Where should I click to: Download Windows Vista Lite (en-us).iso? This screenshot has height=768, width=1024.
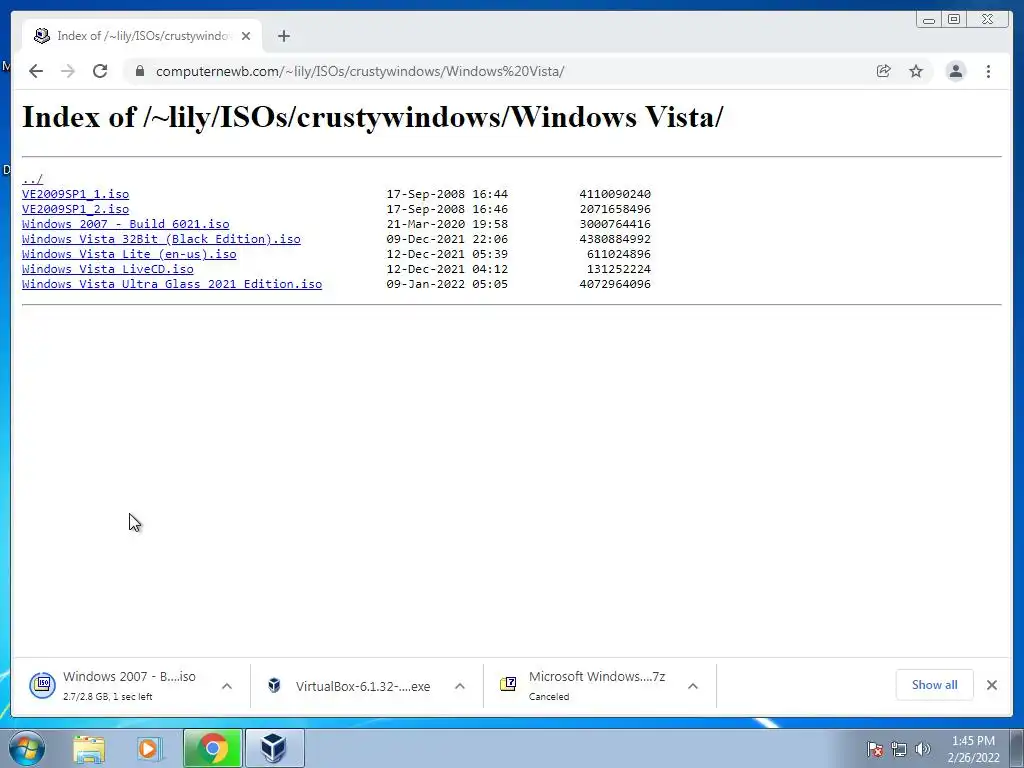pos(129,254)
